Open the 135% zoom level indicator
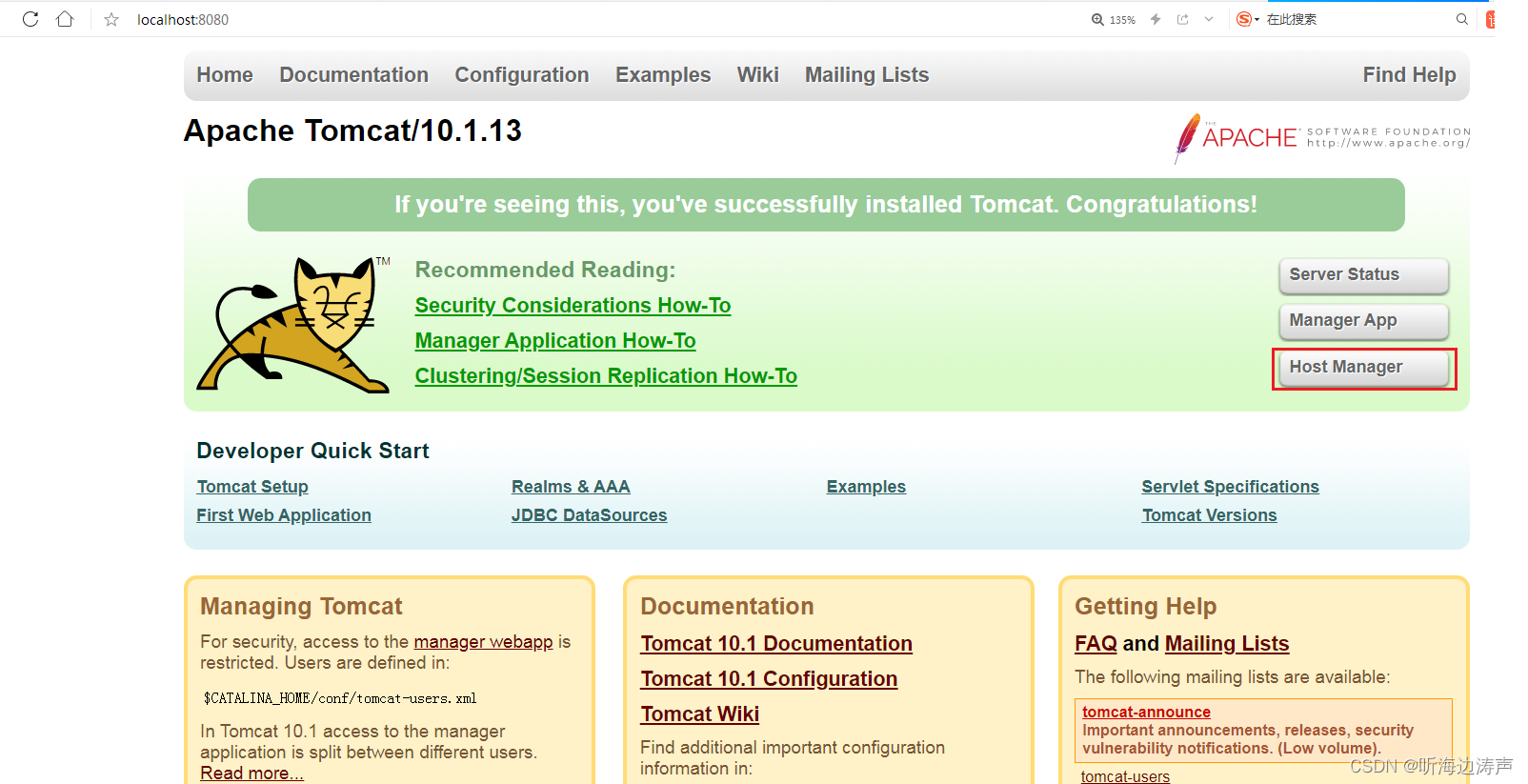The image size is (1528, 784). (x=1114, y=19)
